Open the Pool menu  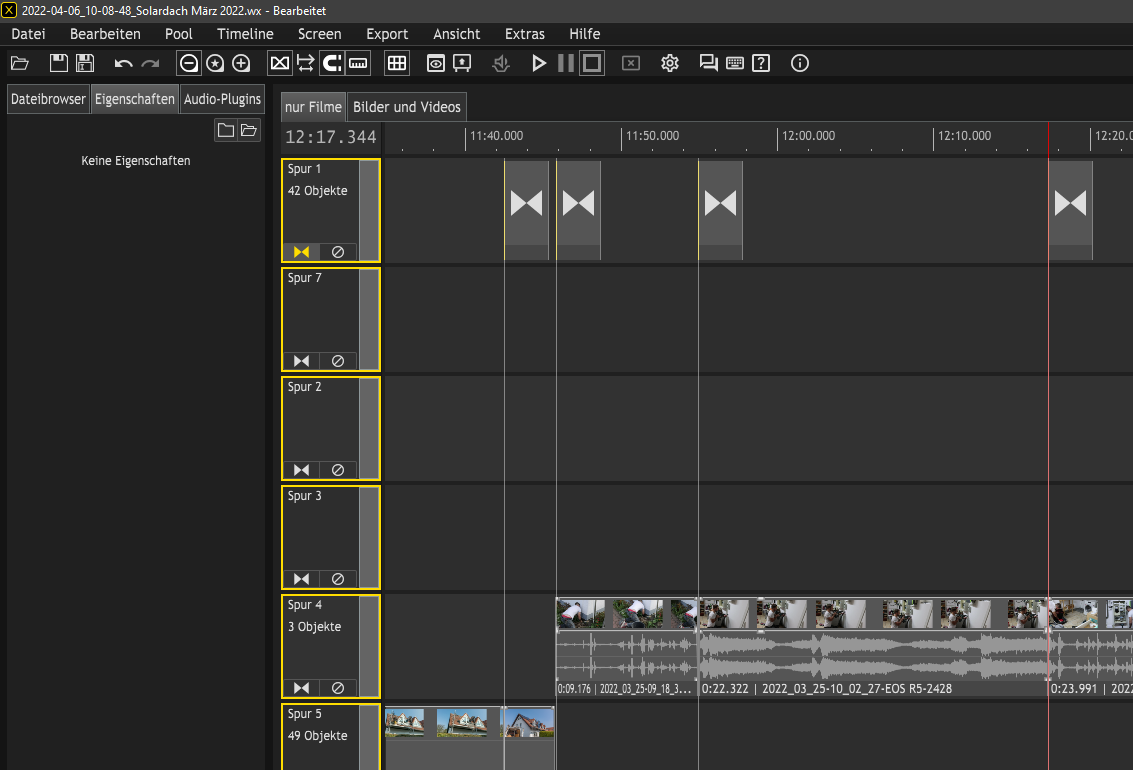click(178, 34)
